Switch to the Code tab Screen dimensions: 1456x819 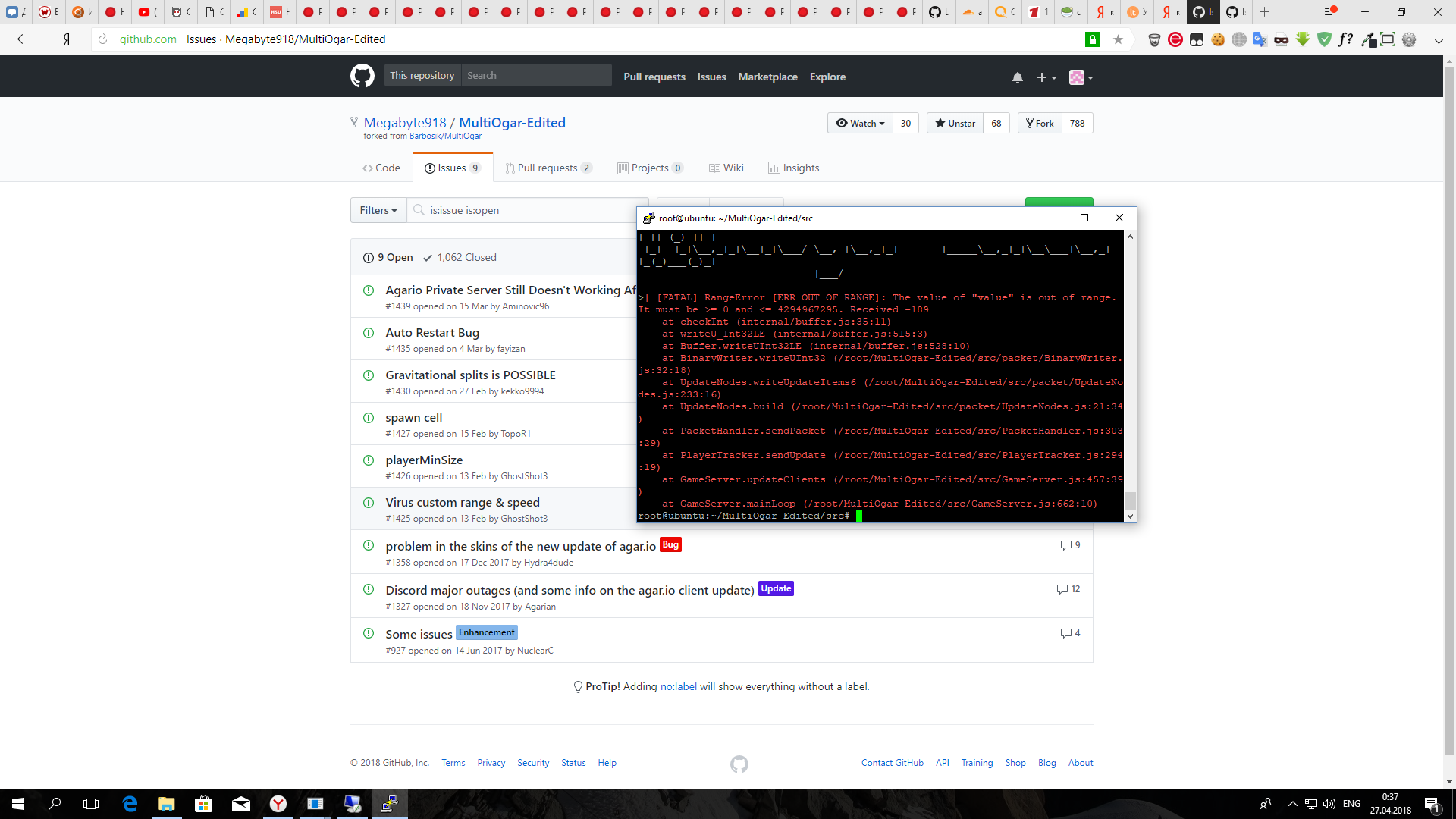(x=381, y=168)
